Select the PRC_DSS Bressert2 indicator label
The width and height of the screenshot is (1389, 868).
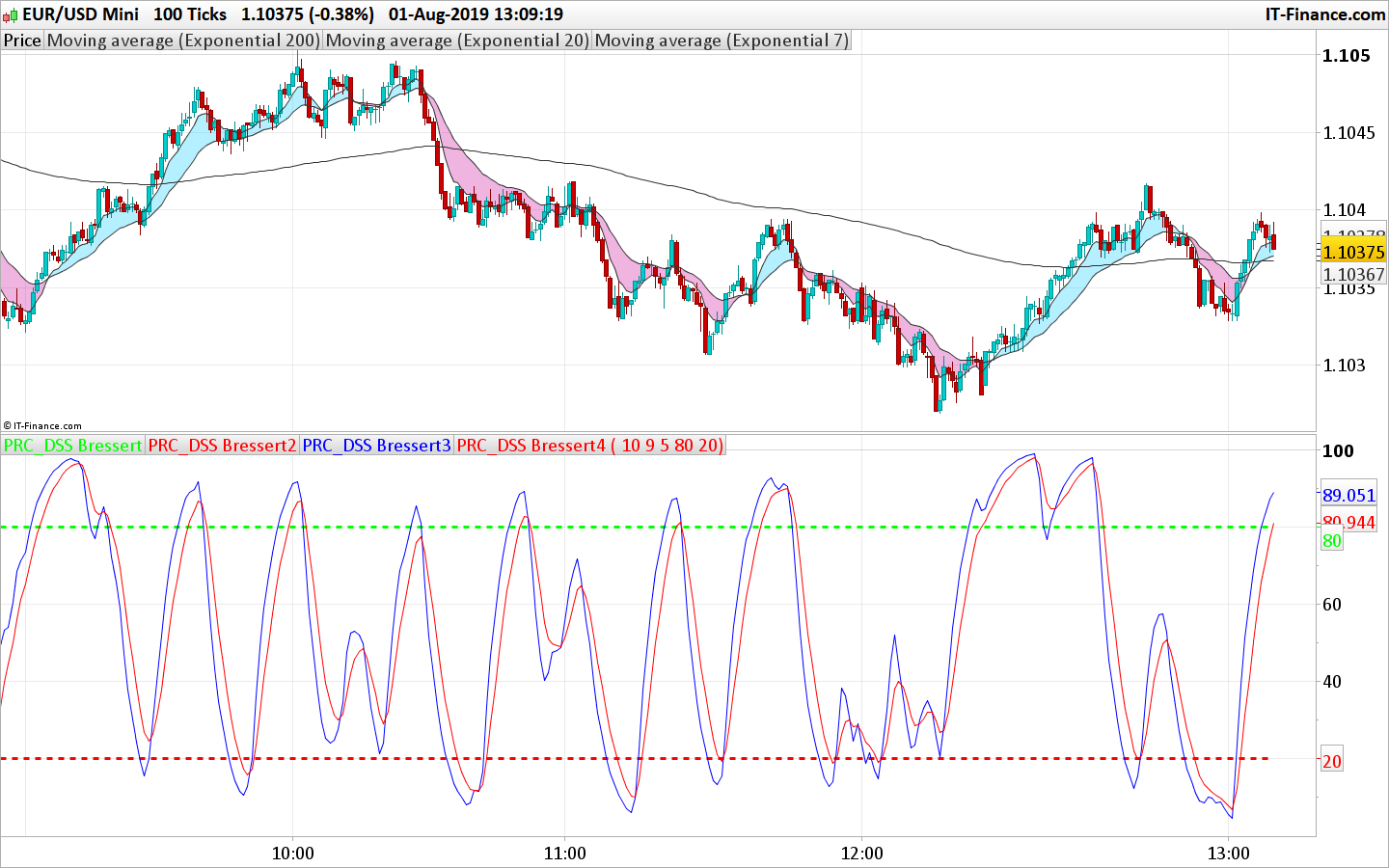222,446
